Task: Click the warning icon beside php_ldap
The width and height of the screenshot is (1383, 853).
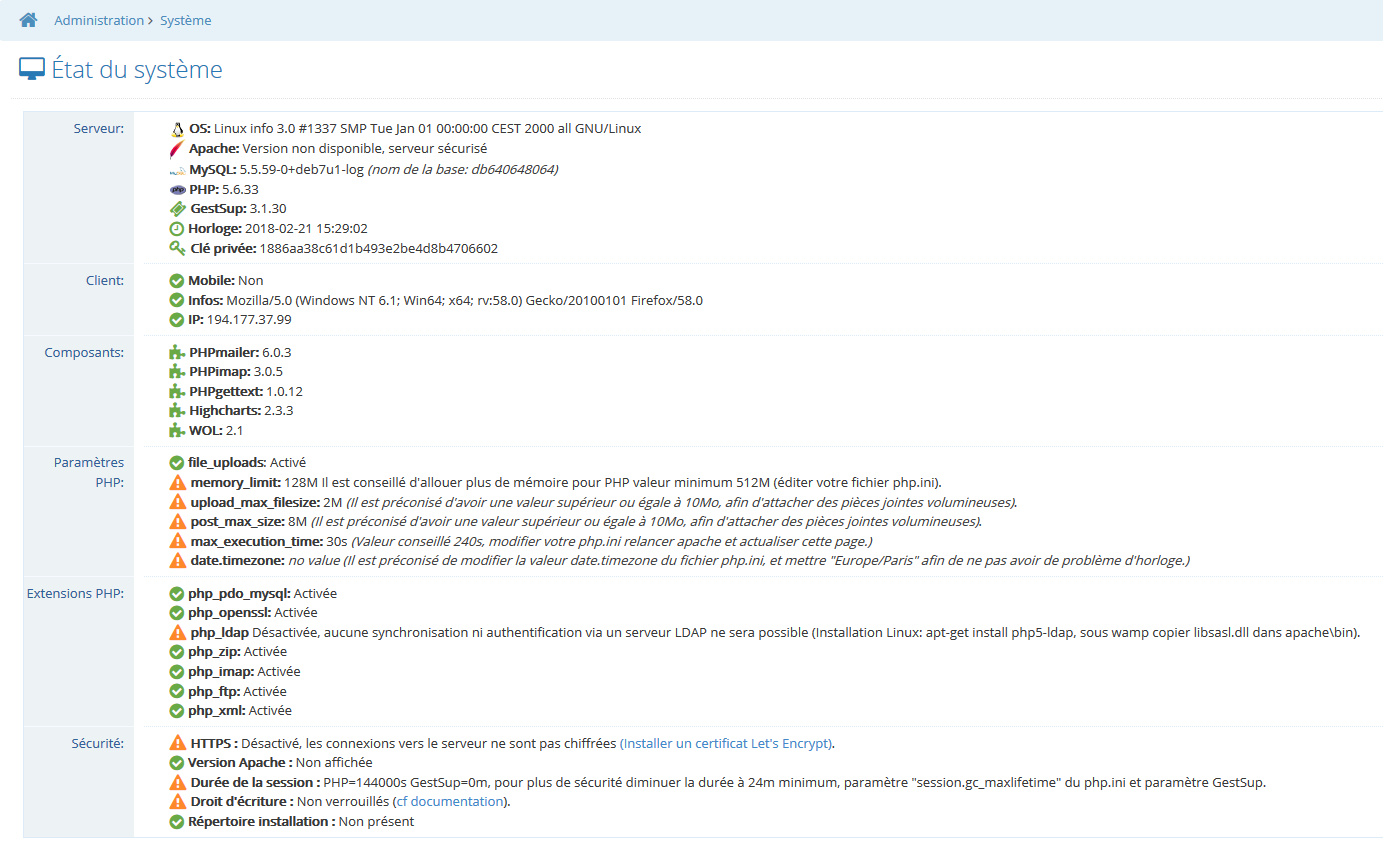Action: (178, 633)
